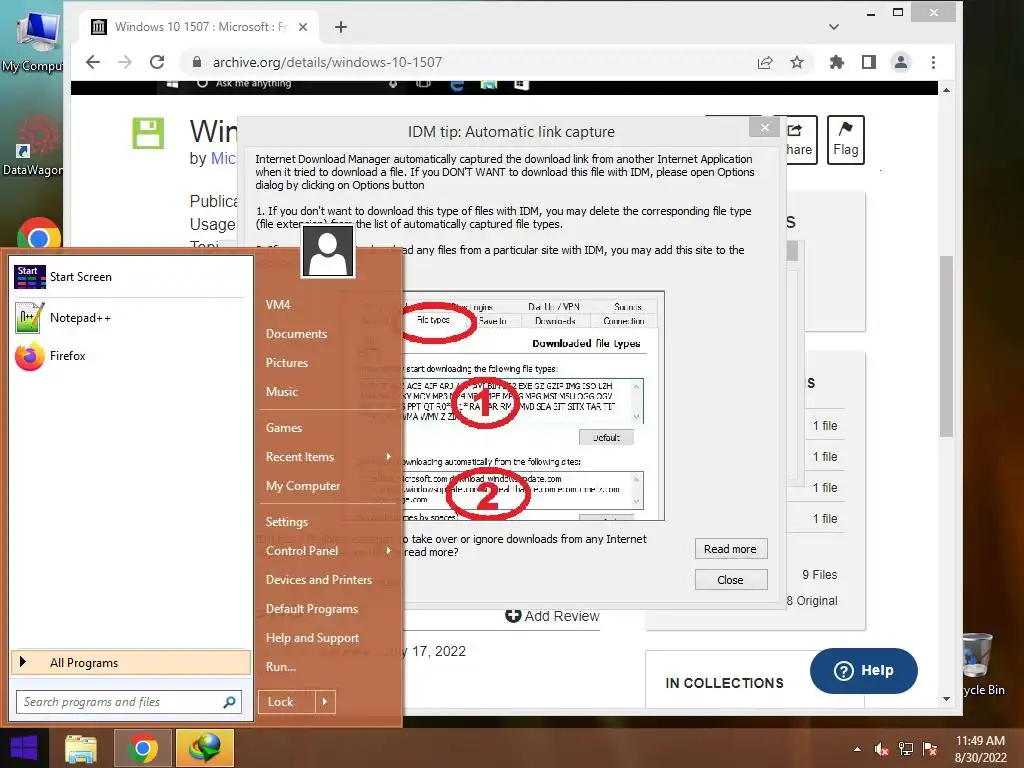The image size is (1024, 768).
Task: Open a new Chrome tab
Action: tap(340, 27)
